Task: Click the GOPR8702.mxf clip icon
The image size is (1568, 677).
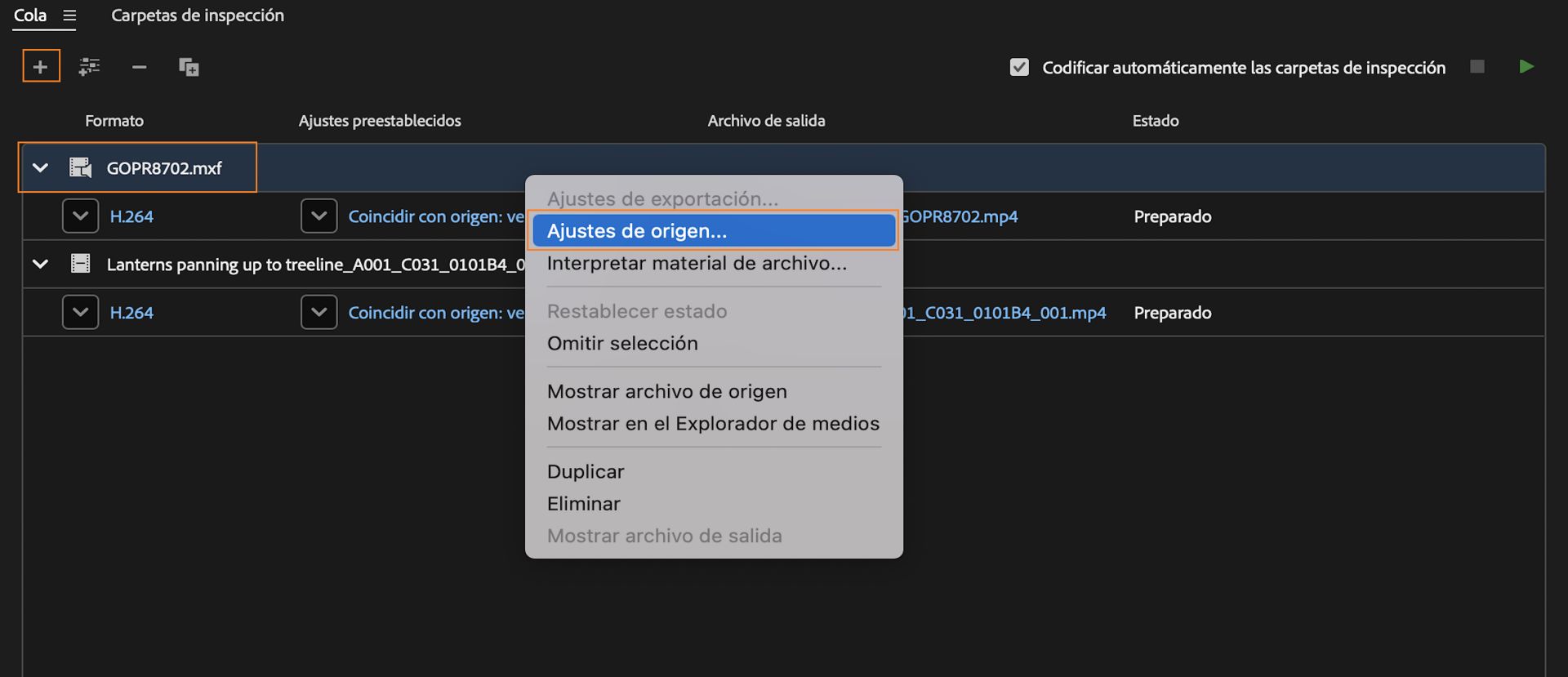Action: [x=80, y=168]
